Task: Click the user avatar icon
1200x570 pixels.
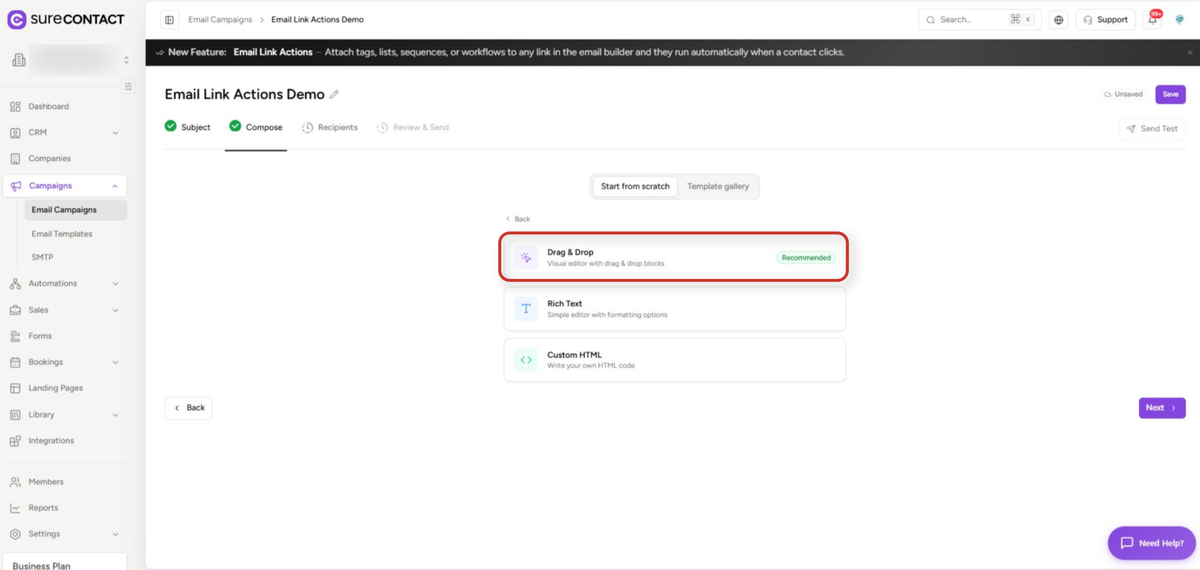Action: click(1180, 20)
